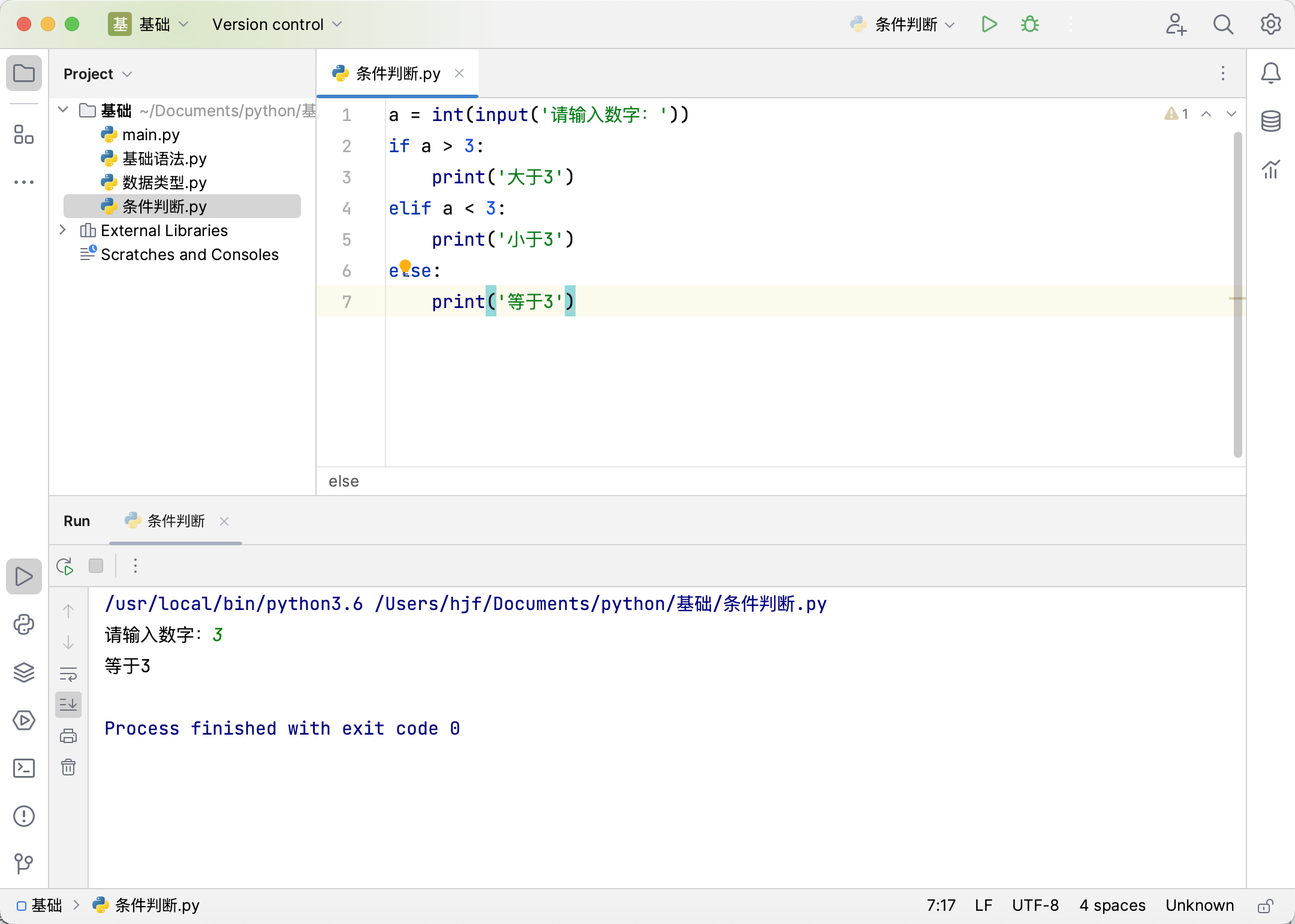Close the 条件判断.py editor tab

[459, 73]
